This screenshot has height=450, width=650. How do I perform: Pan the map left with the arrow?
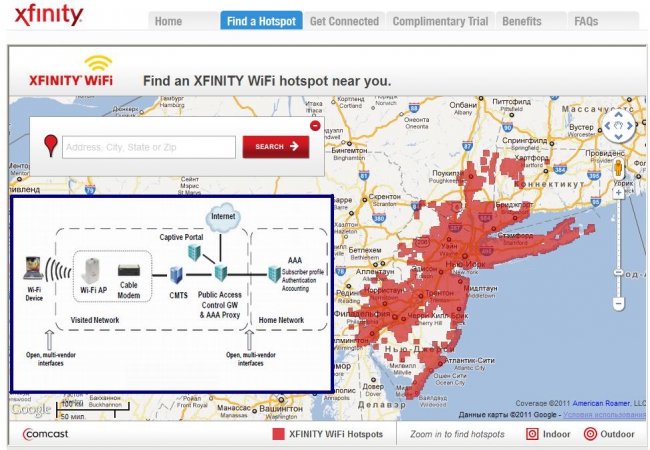(x=607, y=126)
